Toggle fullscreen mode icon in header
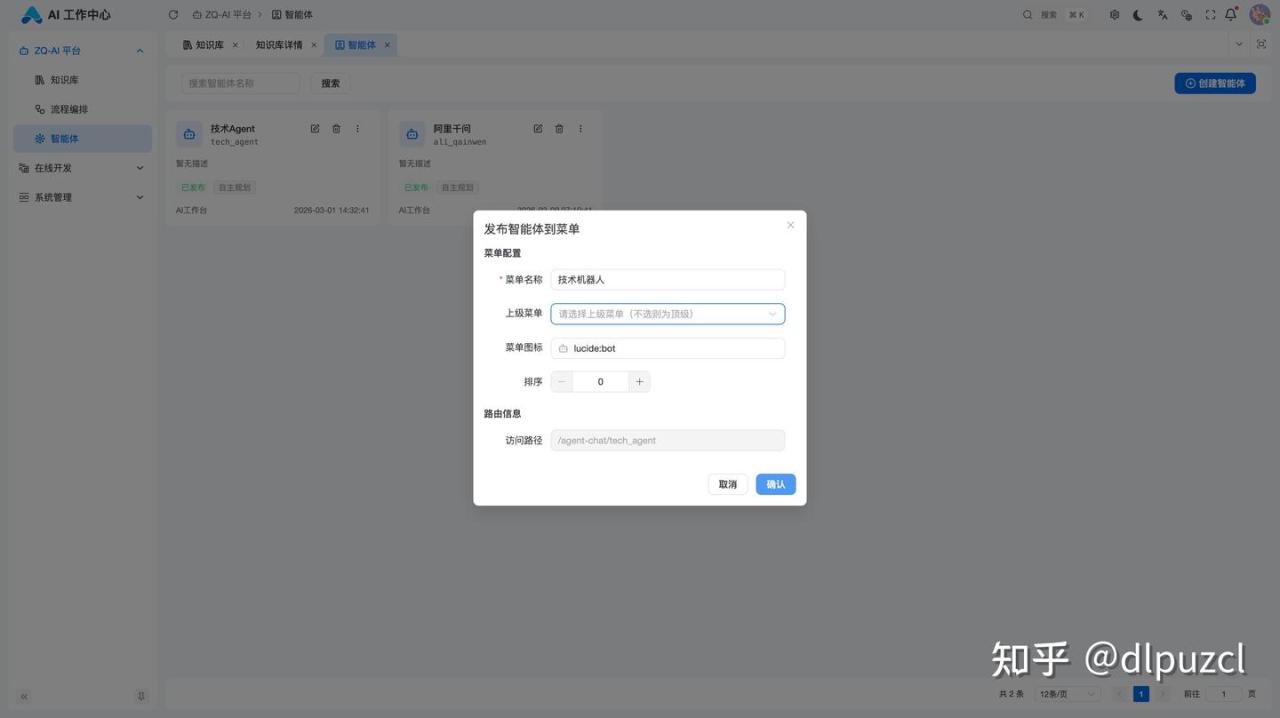This screenshot has width=1280, height=718. click(x=1210, y=15)
